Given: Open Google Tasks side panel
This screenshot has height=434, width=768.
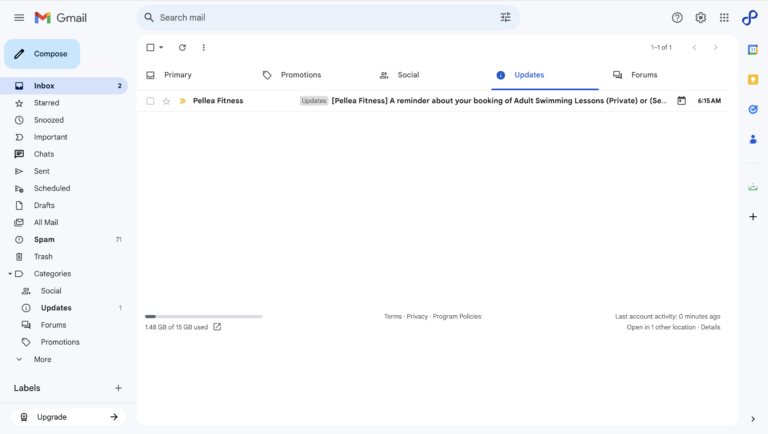Looking at the screenshot, I should tap(753, 109).
